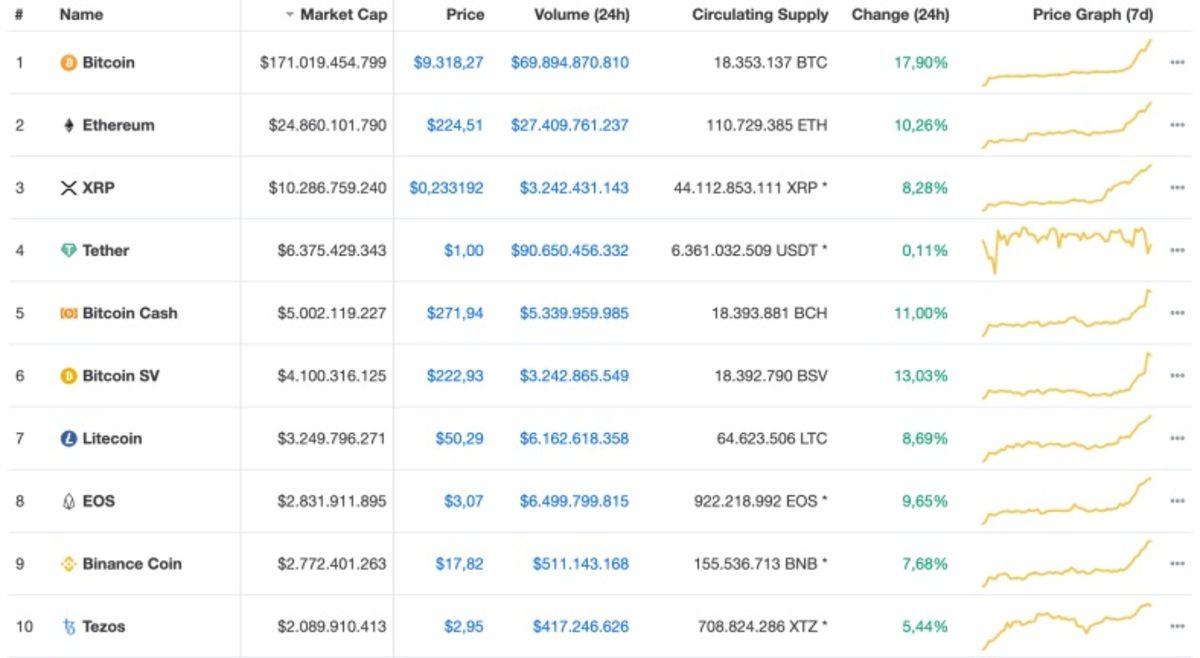Click the Bitcoin logo icon
1200x658 pixels.
click(x=67, y=62)
